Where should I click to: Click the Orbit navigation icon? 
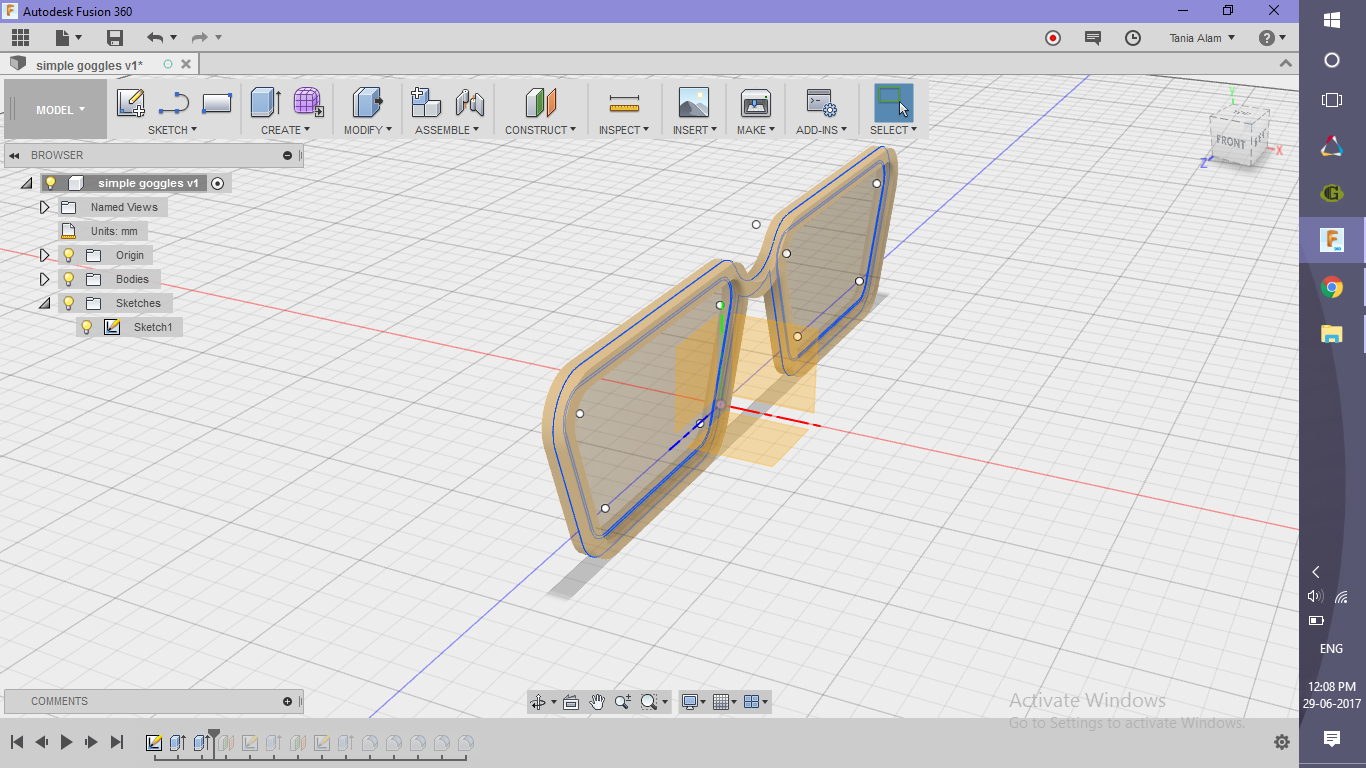pos(538,702)
